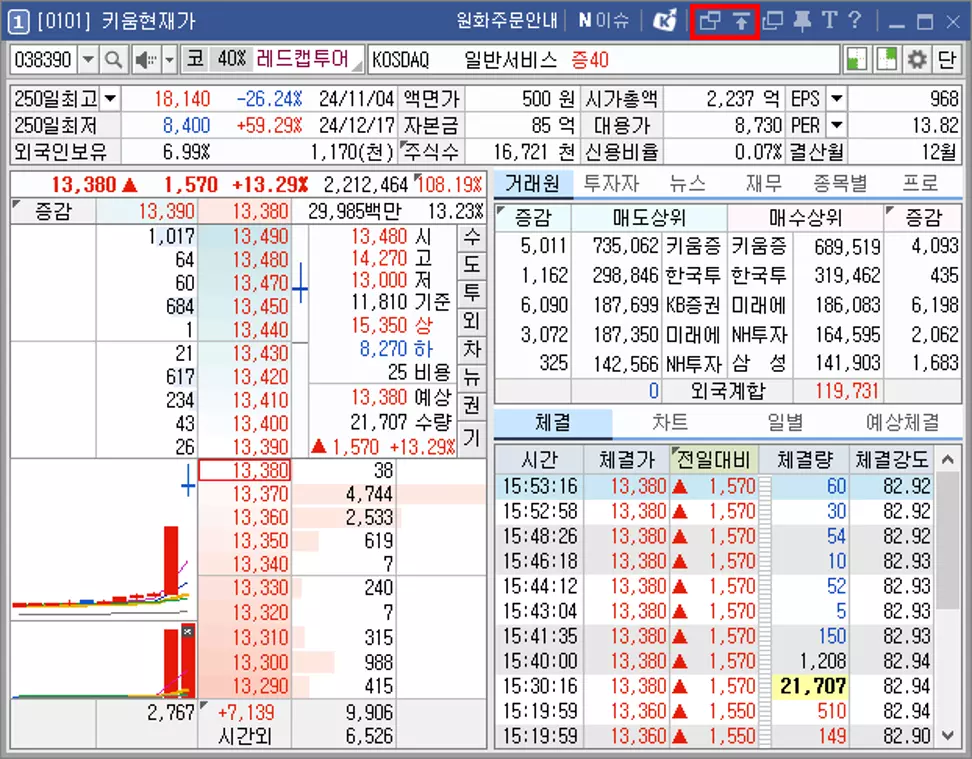Viewport: 972px width, 759px height.
Task: Click the window number 1 icon
Action: [18, 22]
